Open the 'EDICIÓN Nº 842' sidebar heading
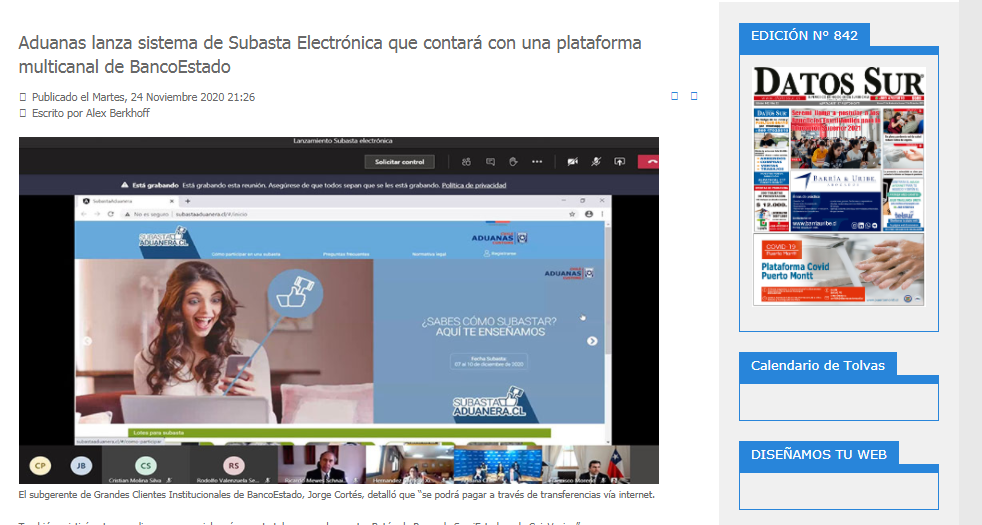 (x=804, y=36)
